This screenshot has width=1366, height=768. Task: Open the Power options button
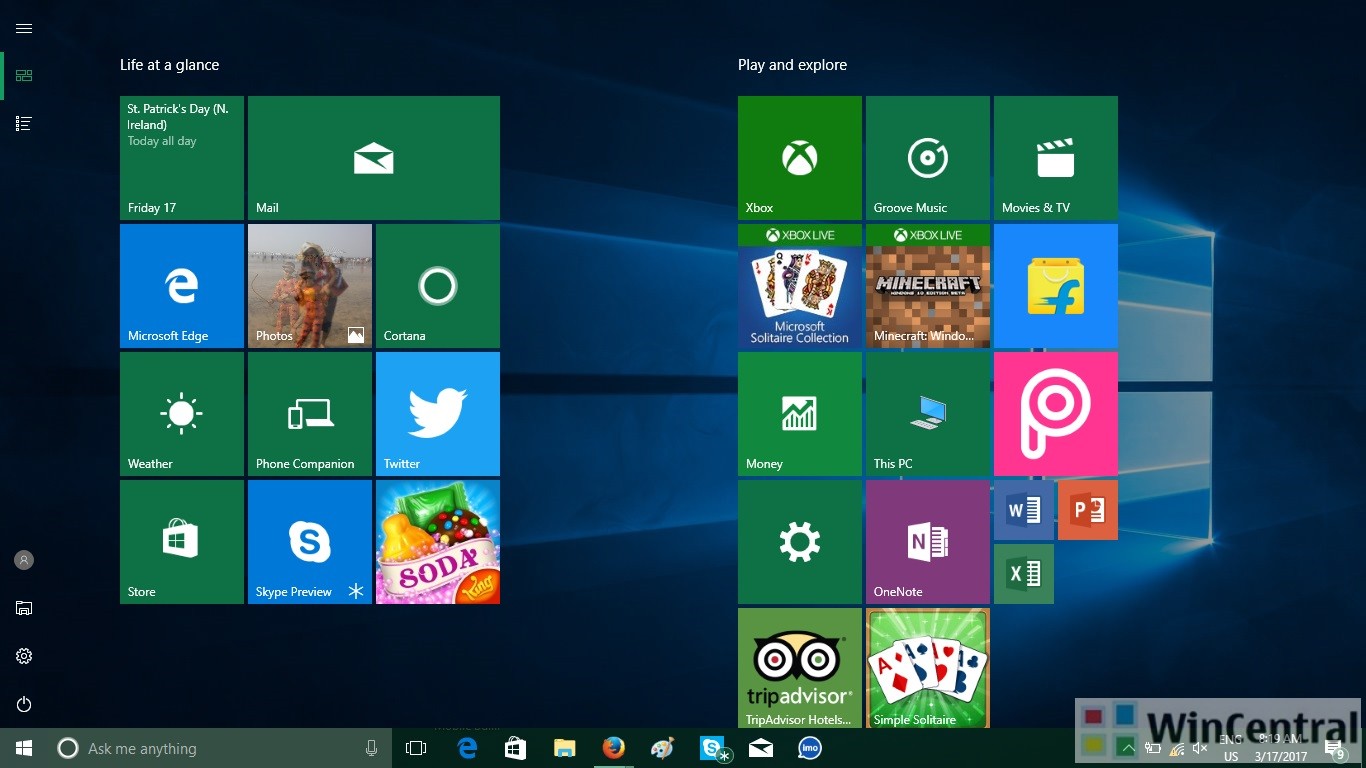(x=24, y=704)
